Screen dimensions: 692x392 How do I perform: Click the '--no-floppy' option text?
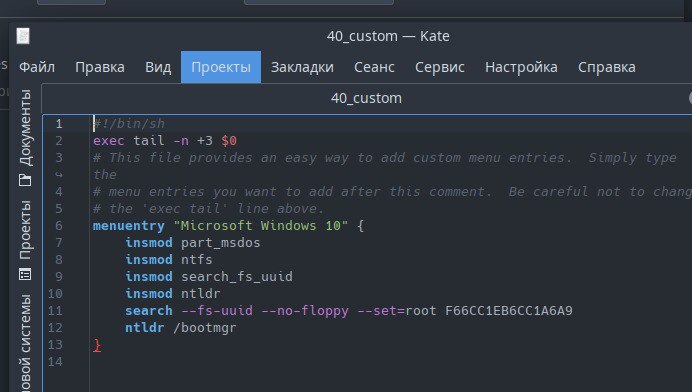pos(305,311)
